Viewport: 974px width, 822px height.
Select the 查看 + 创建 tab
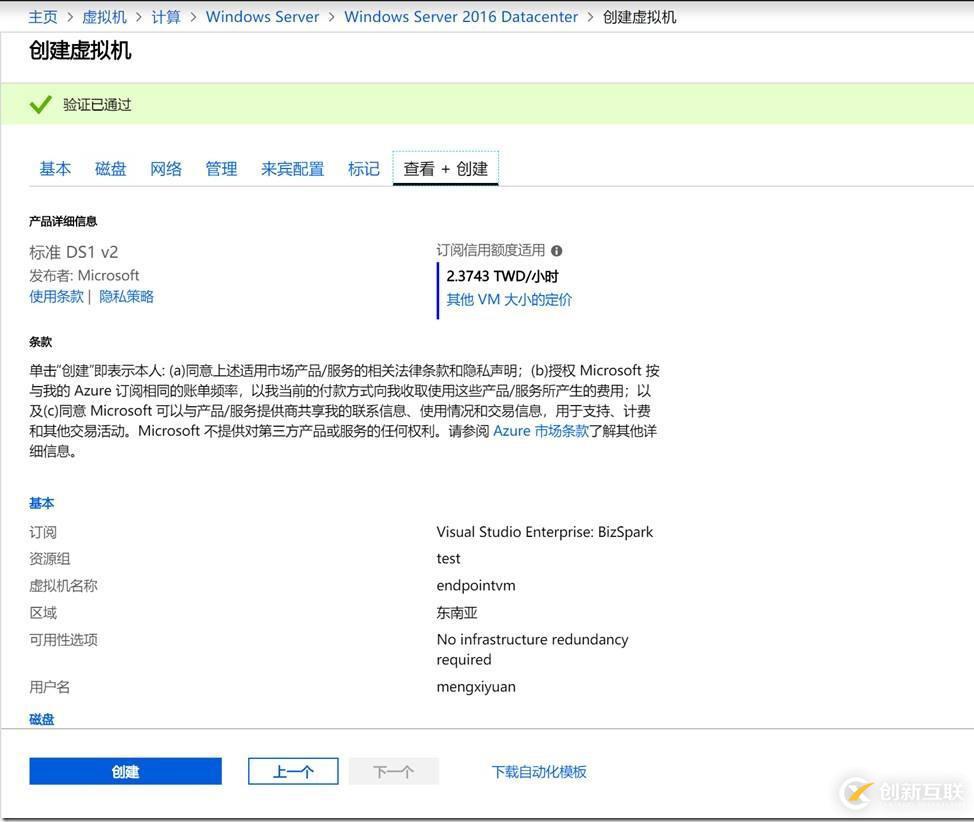[x=445, y=168]
